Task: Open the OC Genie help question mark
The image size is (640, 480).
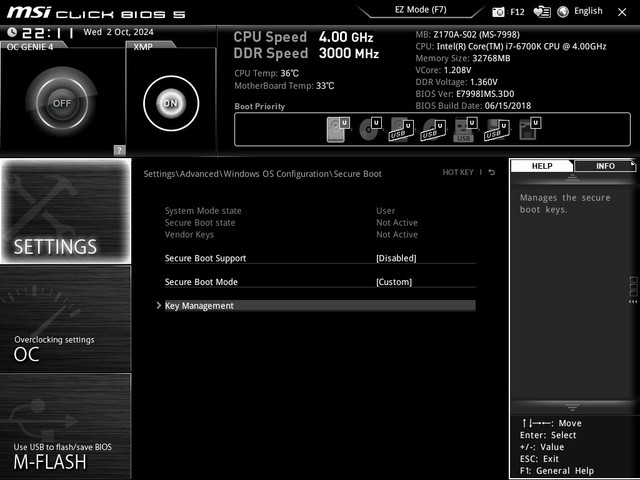Action: coord(119,150)
